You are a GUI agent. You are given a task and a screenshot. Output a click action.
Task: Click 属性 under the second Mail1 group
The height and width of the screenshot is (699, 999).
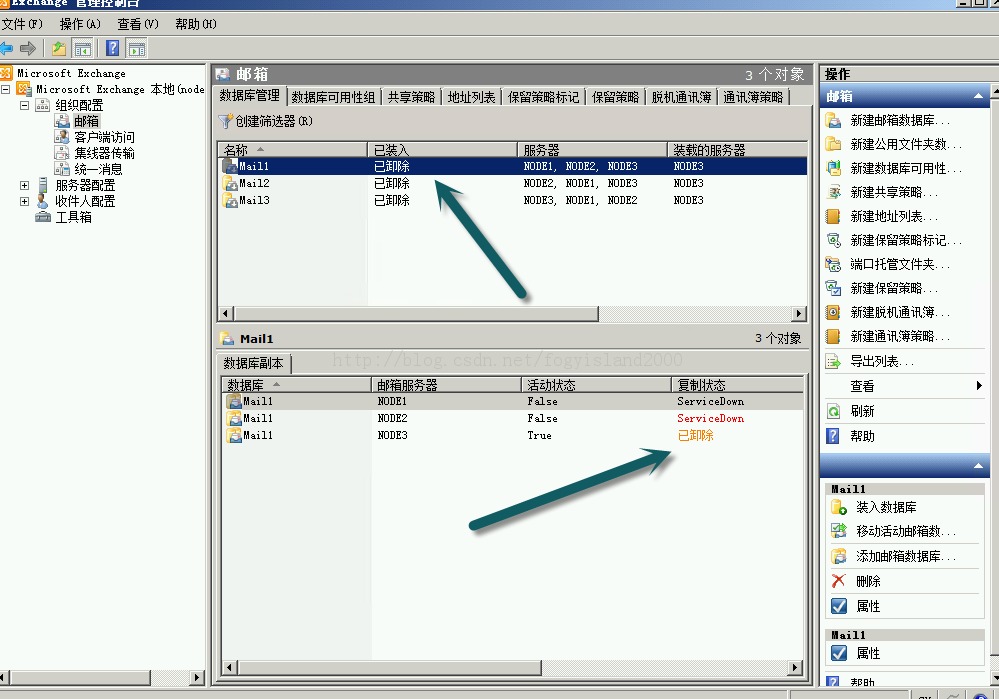pyautogui.click(x=868, y=654)
